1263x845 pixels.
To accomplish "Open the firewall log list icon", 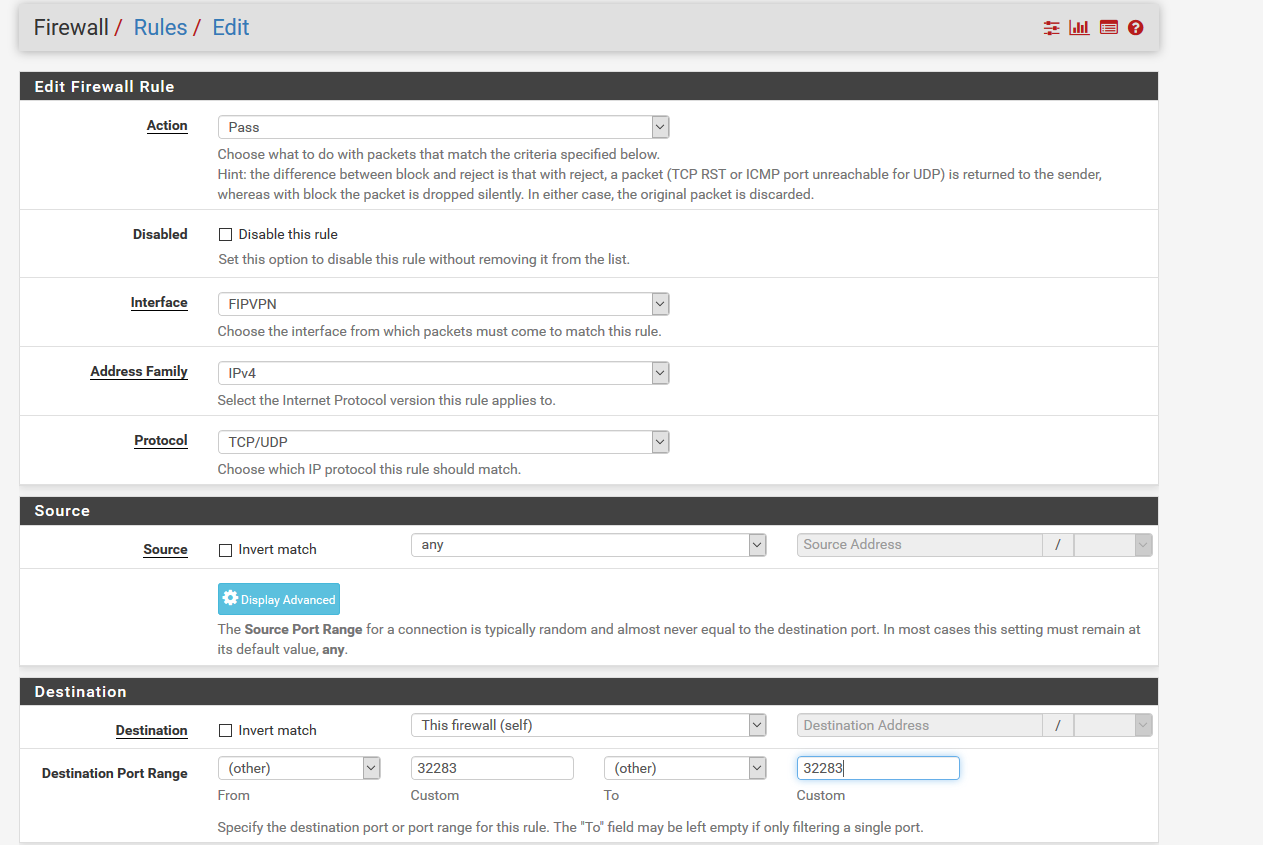I will (x=1108, y=28).
